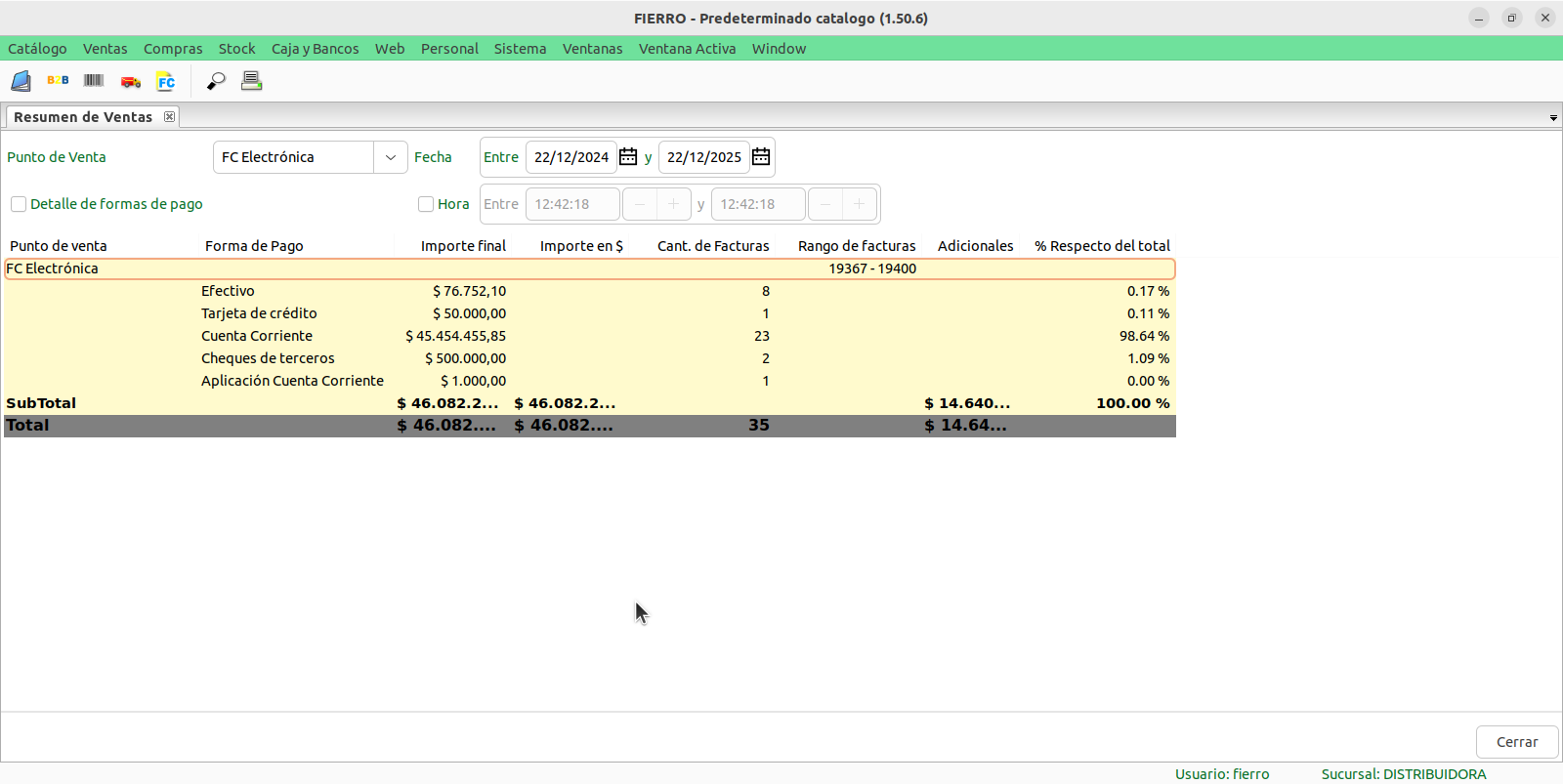
Task: Open the Ventas menu
Action: coord(105,49)
